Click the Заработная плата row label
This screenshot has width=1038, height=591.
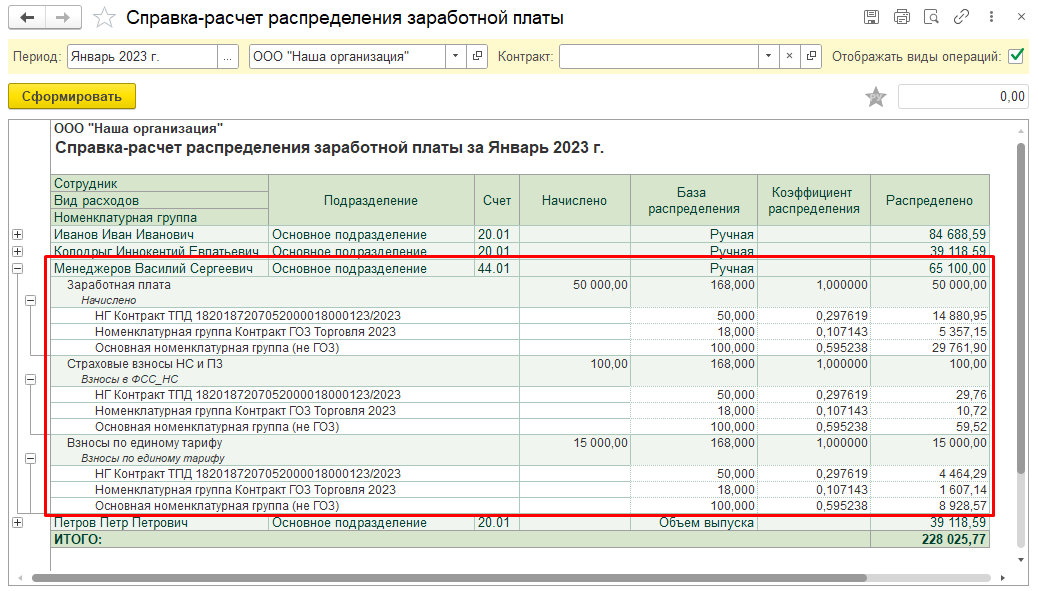(x=118, y=285)
